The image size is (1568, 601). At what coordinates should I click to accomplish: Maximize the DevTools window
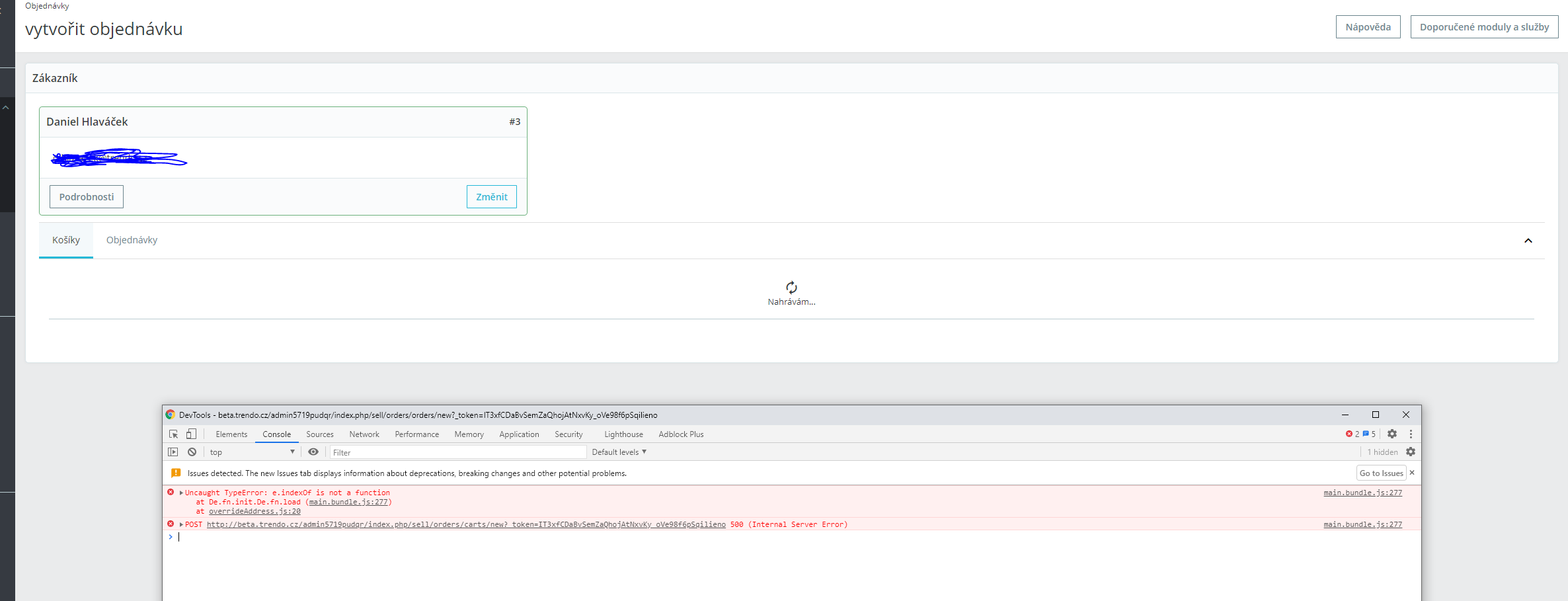[1376, 415]
